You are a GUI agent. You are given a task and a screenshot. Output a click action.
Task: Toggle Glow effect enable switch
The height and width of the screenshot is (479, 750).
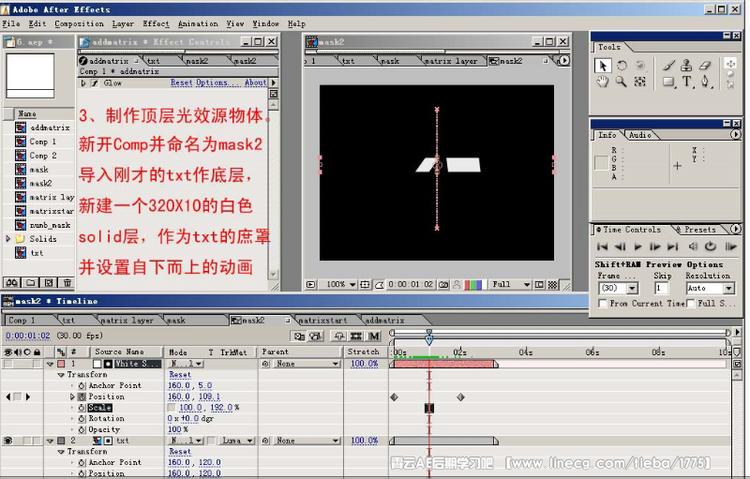[95, 83]
